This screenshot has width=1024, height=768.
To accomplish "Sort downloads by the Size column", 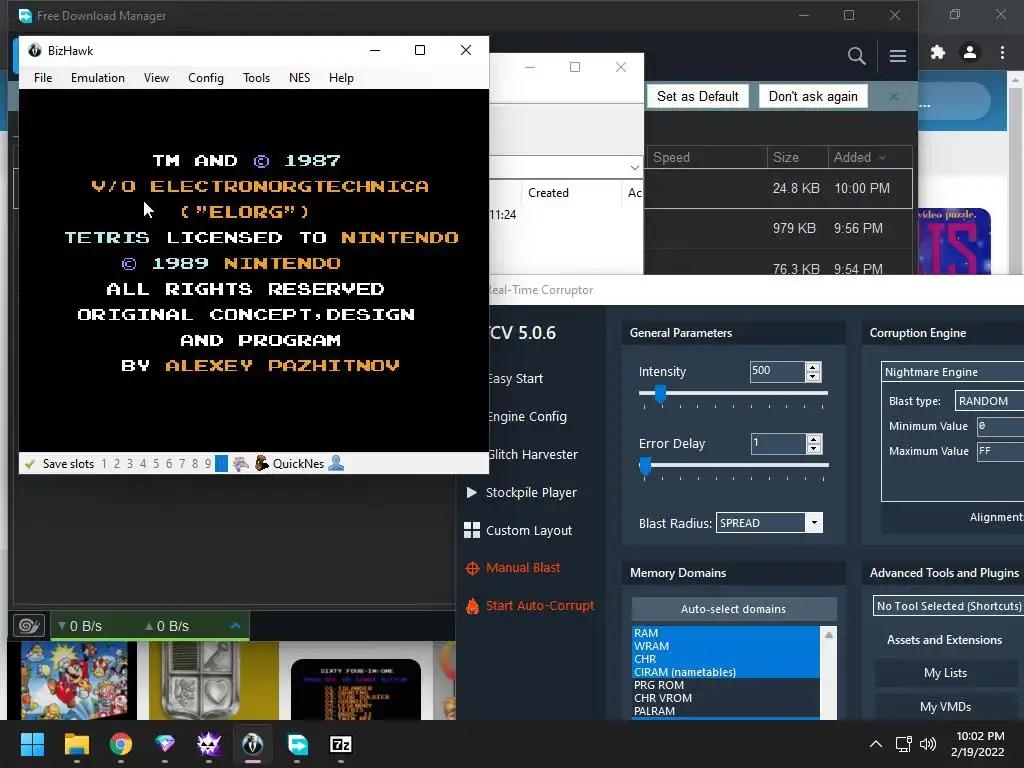I will coord(797,157).
